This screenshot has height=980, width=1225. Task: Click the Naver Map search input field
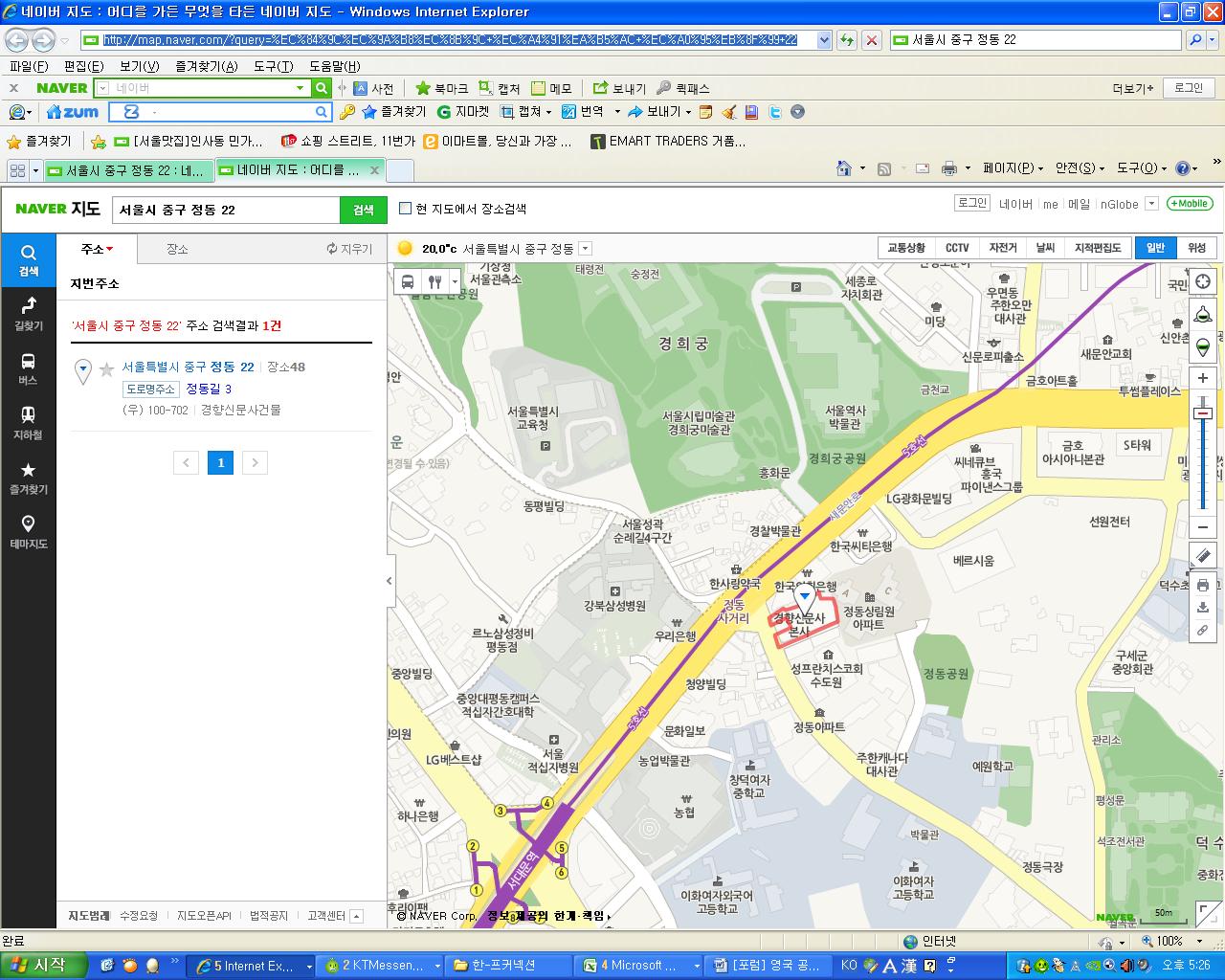click(x=227, y=210)
